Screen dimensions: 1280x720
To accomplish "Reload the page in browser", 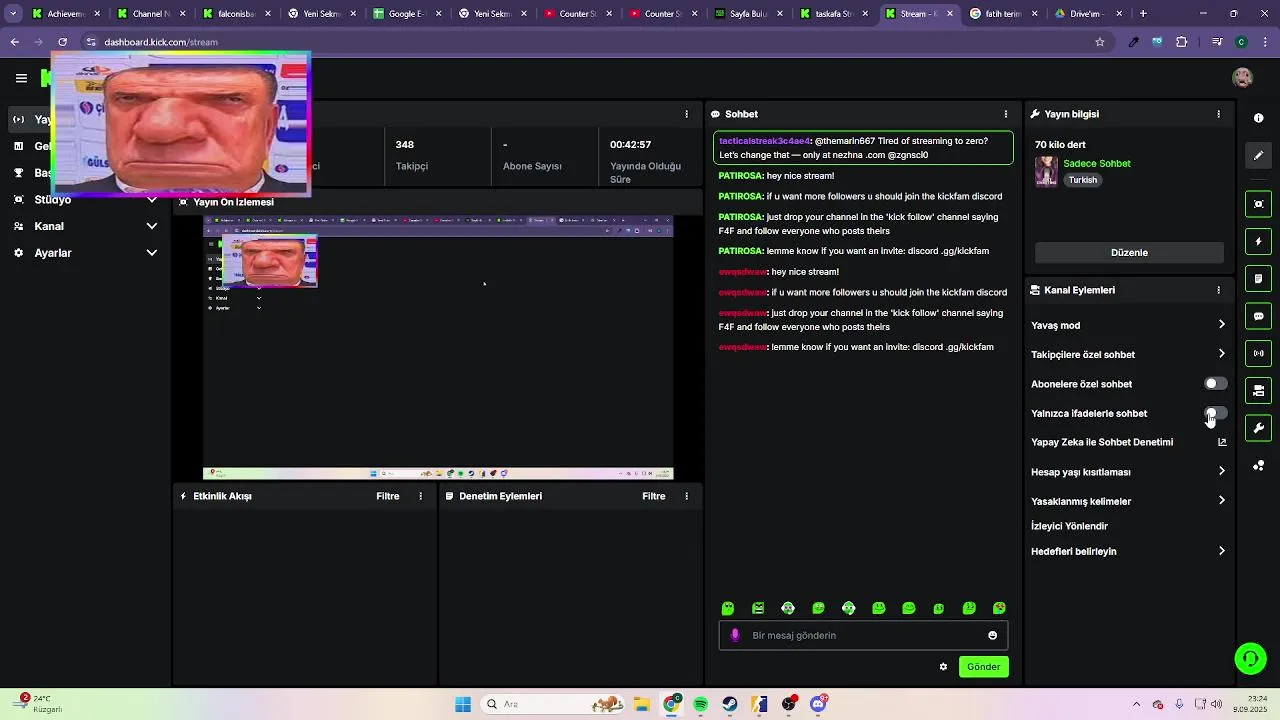I will [x=62, y=42].
